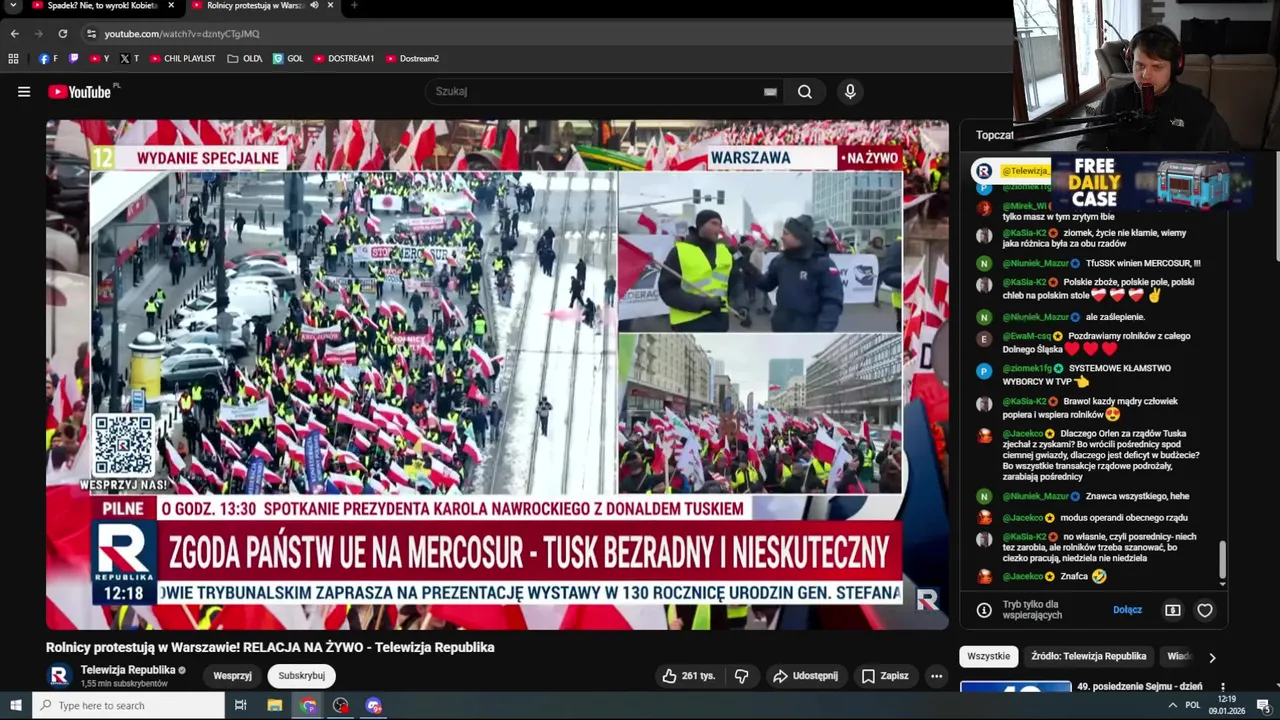Open the Telewizja Republika channel avatar
1280x720 pixels.
pyautogui.click(x=59, y=676)
